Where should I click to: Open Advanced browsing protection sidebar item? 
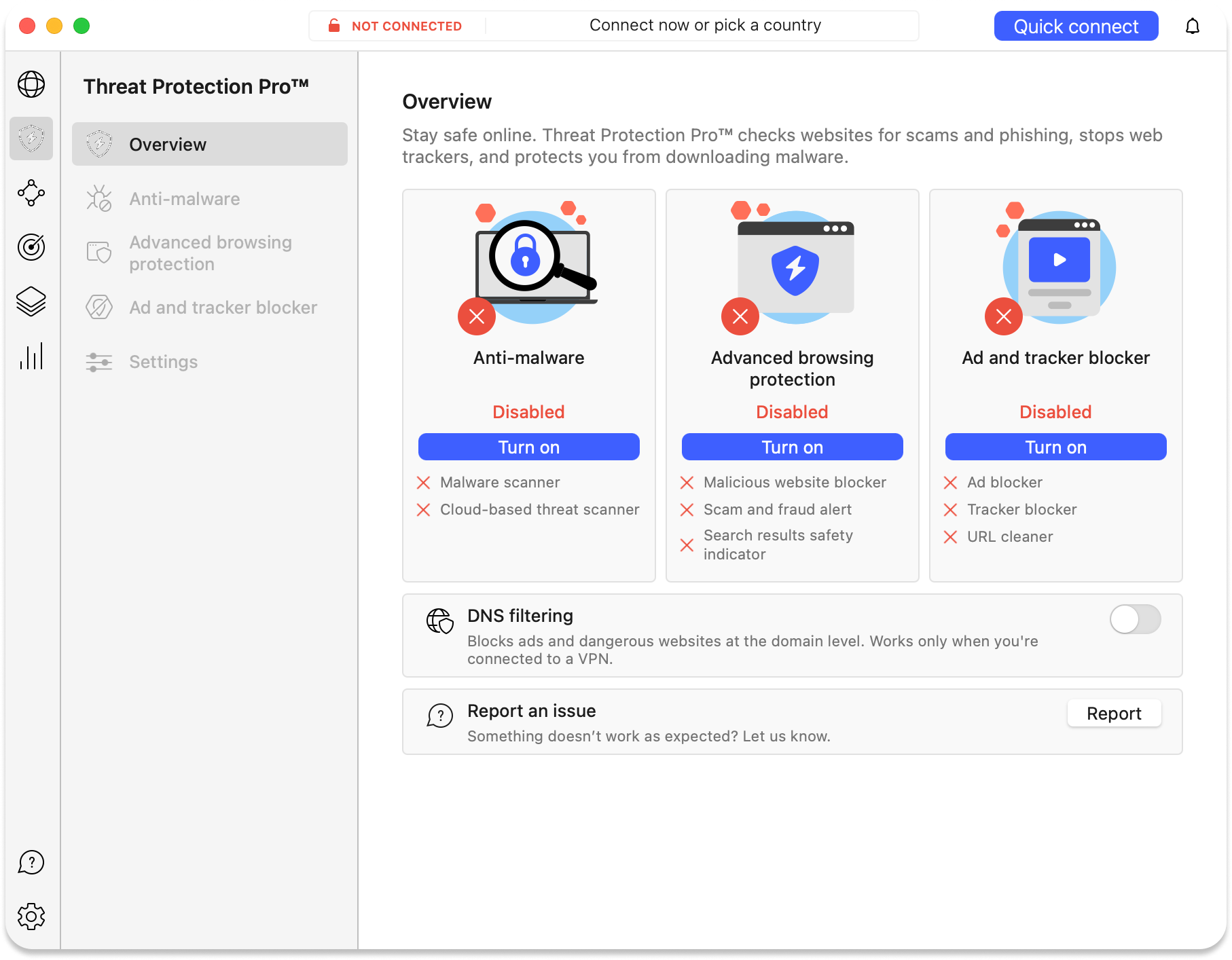210,253
